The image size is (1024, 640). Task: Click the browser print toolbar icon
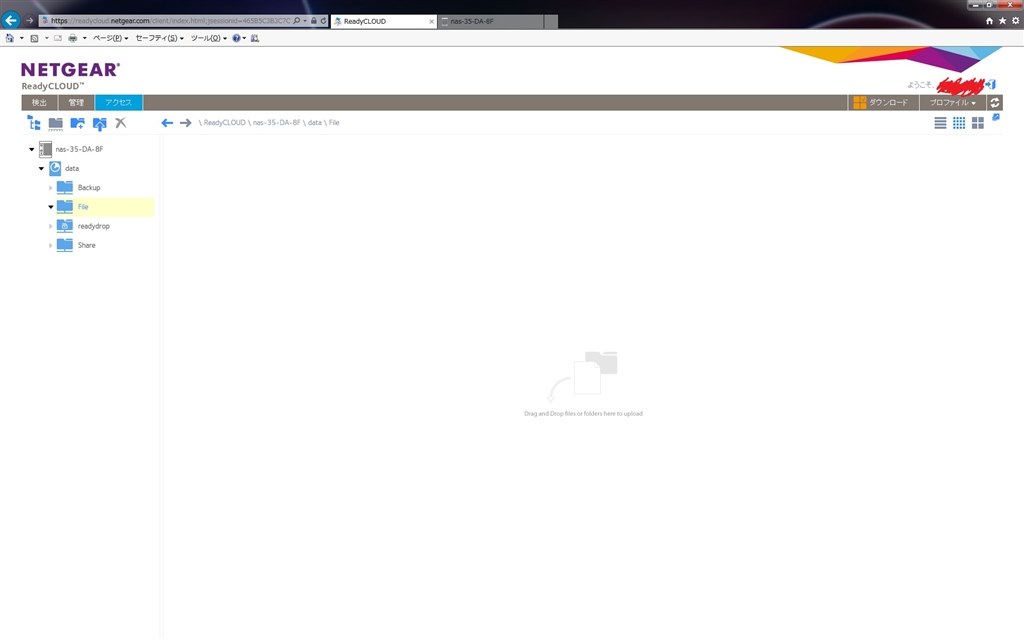pos(72,39)
